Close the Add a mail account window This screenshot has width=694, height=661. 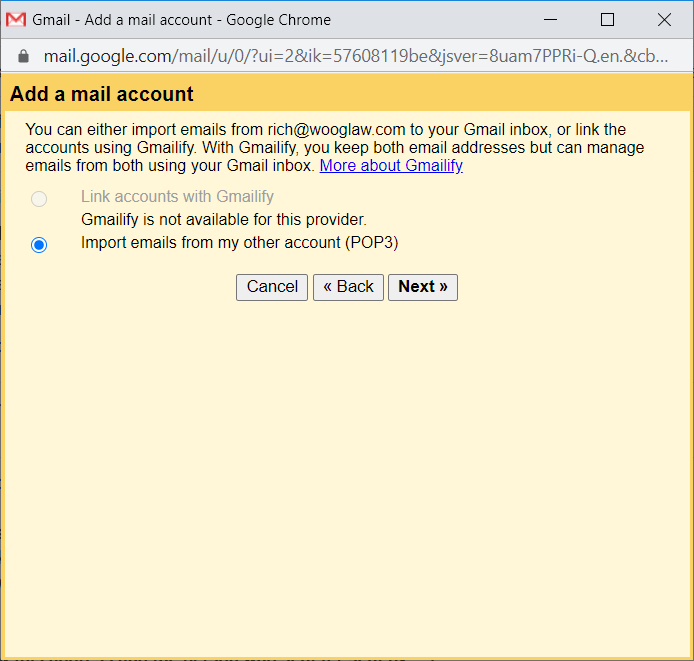[664, 20]
